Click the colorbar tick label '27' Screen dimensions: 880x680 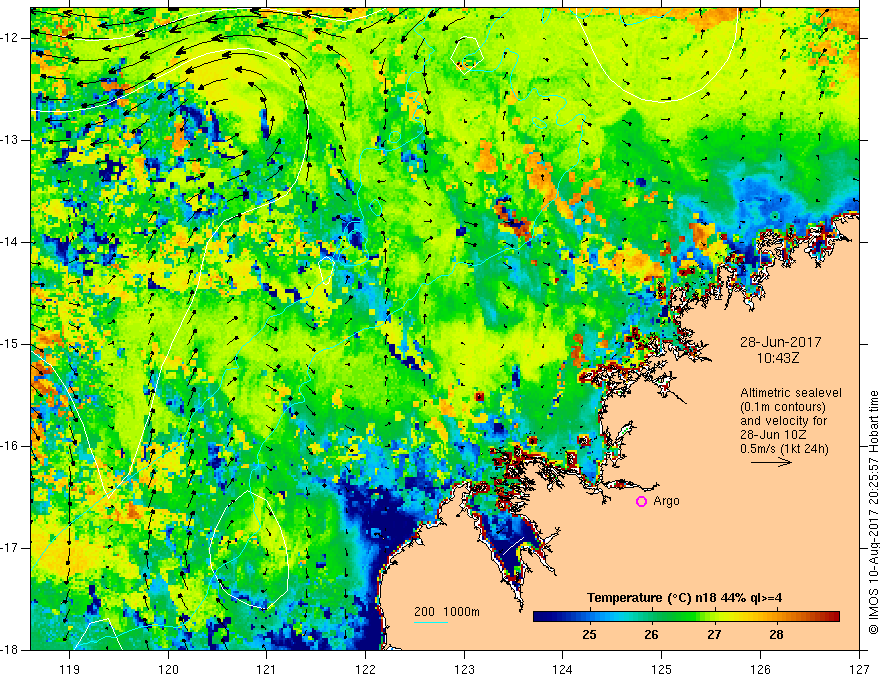point(714,635)
